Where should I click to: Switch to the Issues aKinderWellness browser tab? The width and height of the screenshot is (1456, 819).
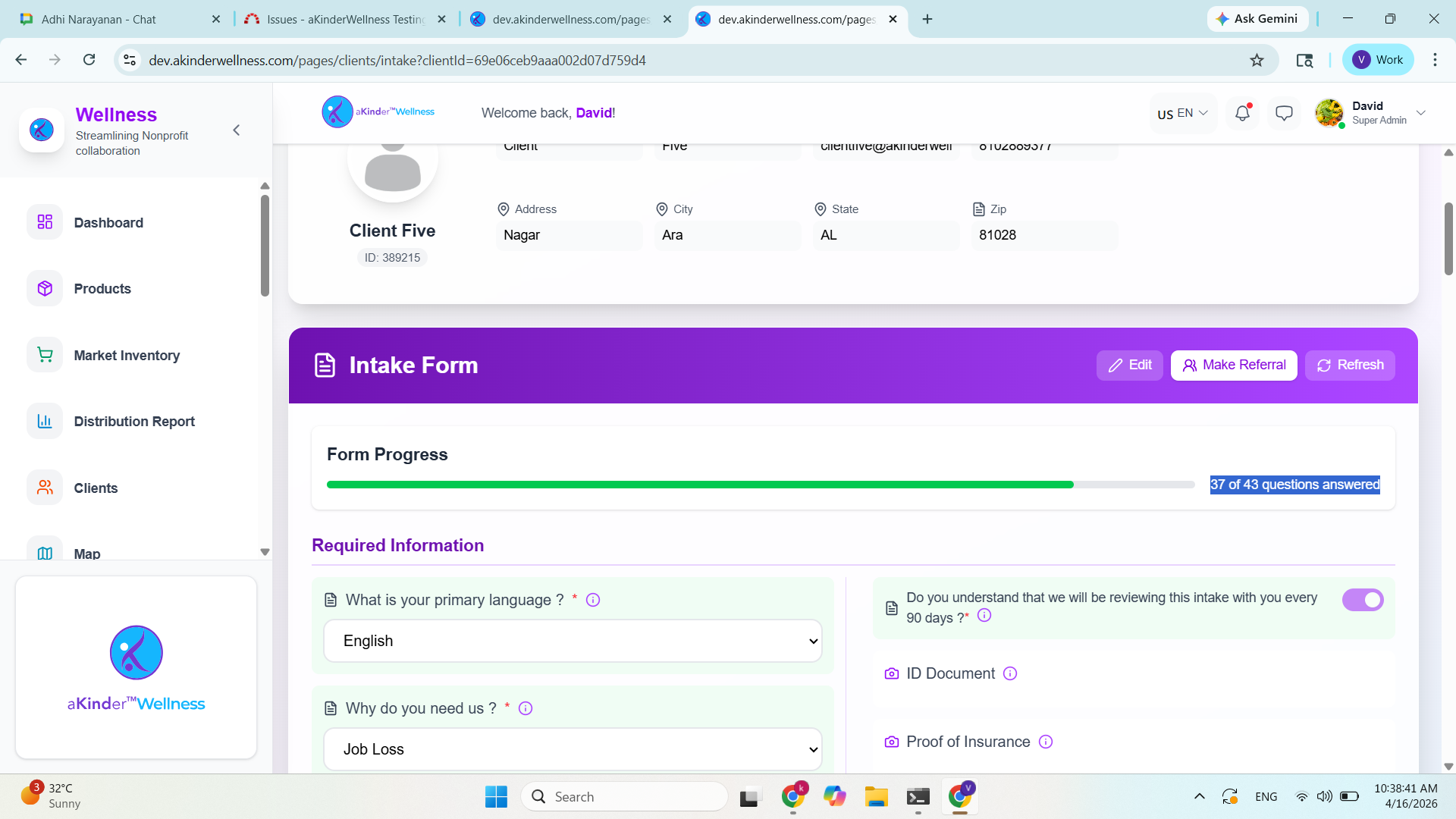click(345, 19)
